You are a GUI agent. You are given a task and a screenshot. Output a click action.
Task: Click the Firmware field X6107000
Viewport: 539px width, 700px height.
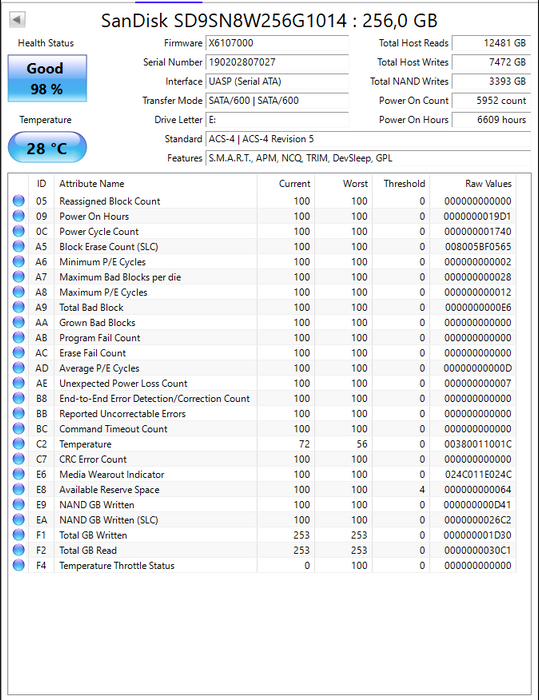[277, 43]
